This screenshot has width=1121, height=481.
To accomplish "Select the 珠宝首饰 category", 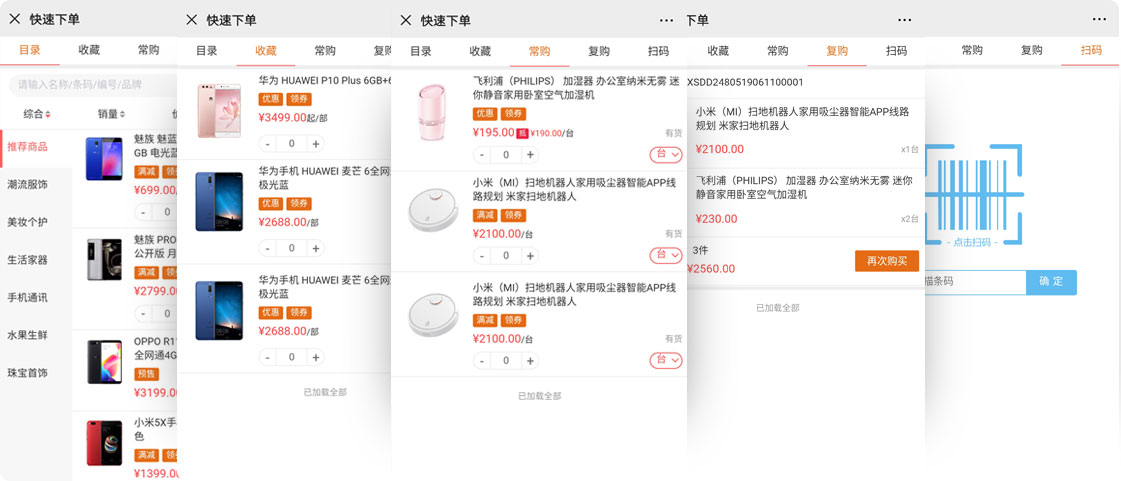I will click(x=28, y=373).
